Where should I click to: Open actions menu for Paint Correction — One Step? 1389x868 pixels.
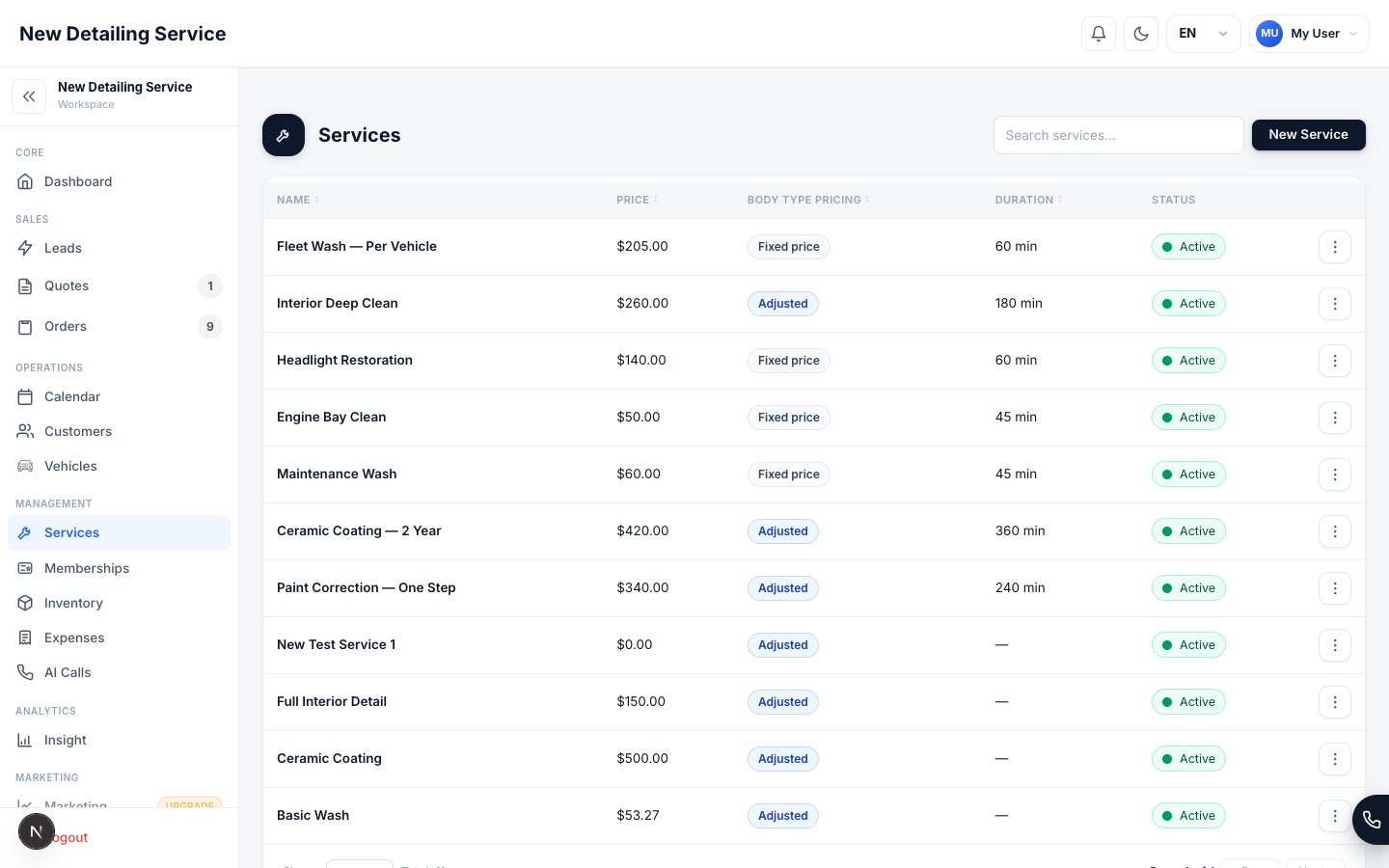(1335, 588)
